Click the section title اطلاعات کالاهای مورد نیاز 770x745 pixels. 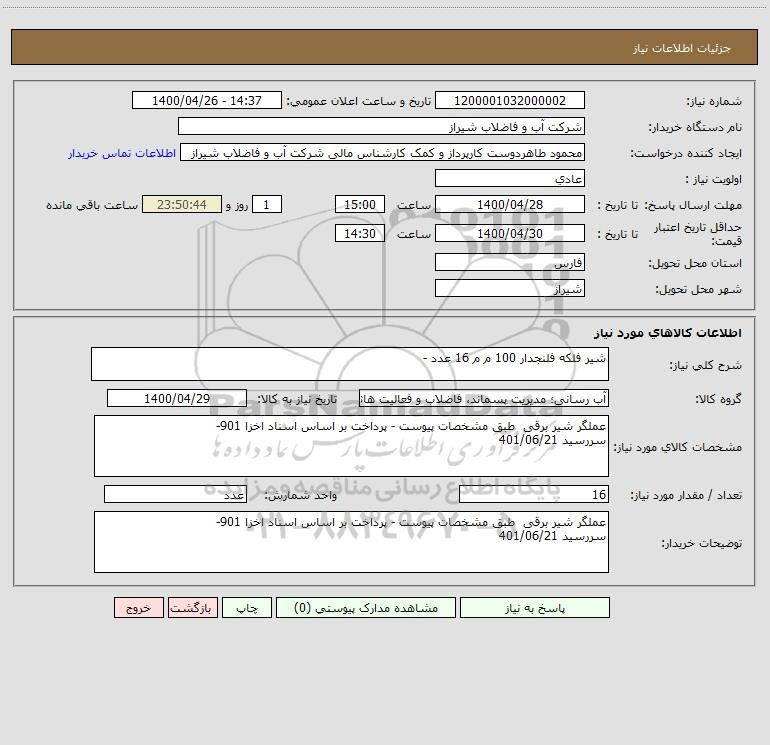(x=668, y=333)
